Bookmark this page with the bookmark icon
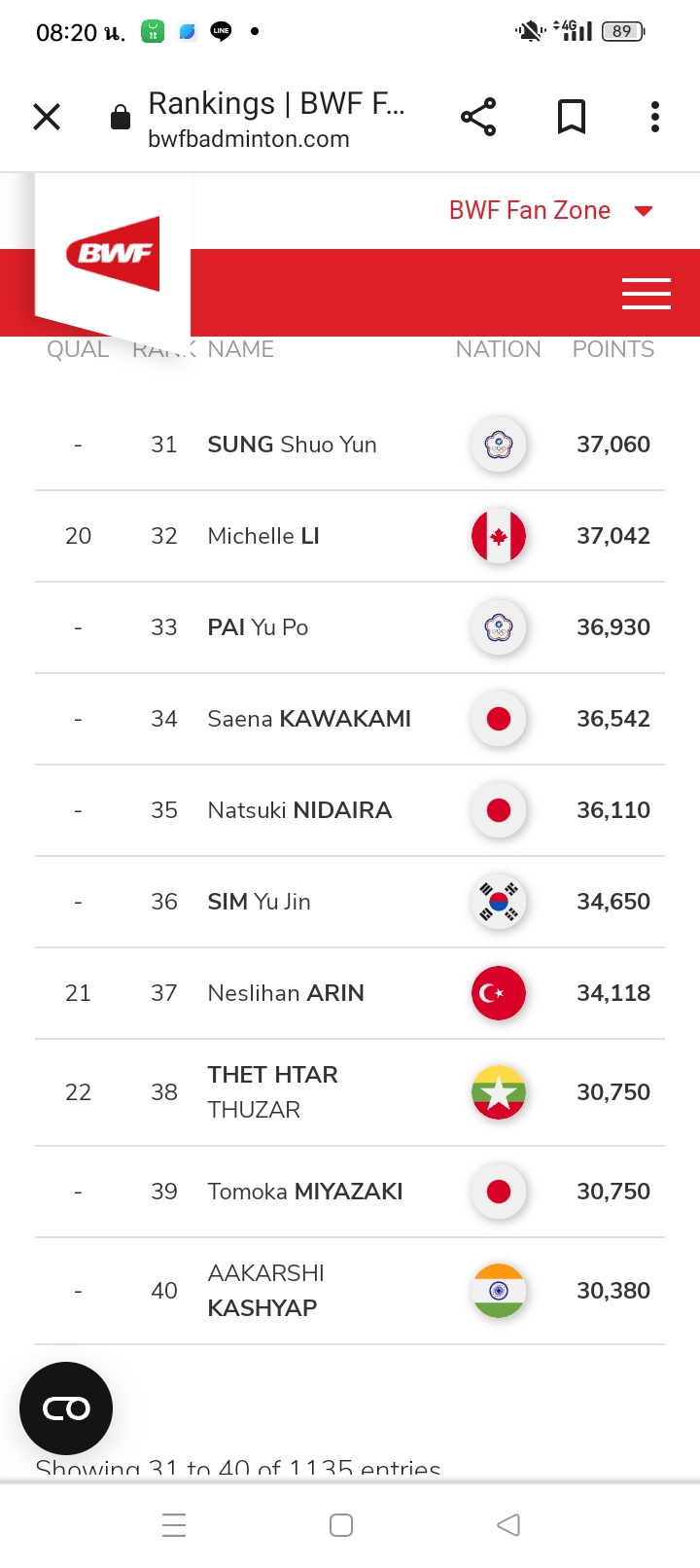Screen dimensions: 700x1568 point(572,117)
